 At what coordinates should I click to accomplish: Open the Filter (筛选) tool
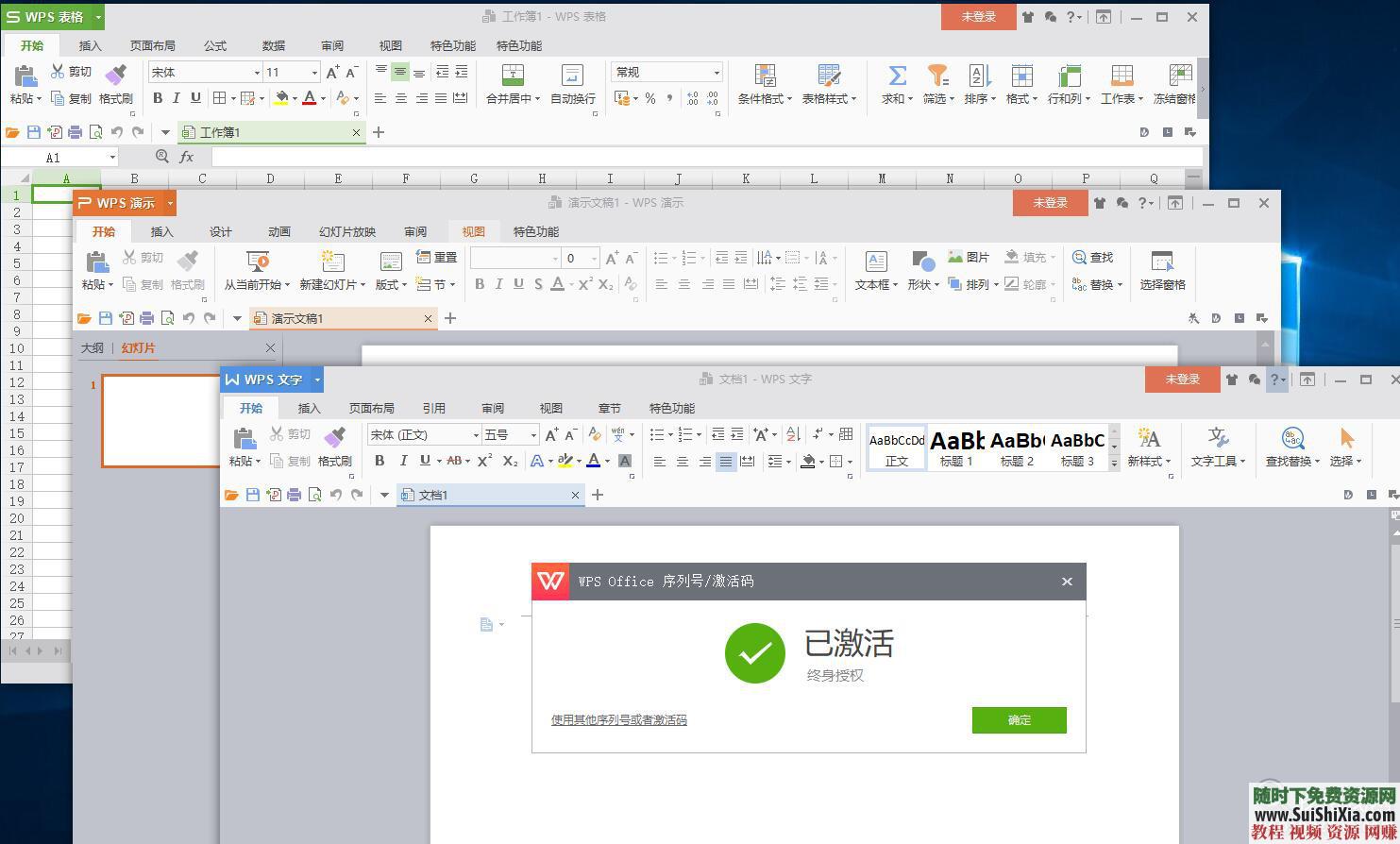936,83
